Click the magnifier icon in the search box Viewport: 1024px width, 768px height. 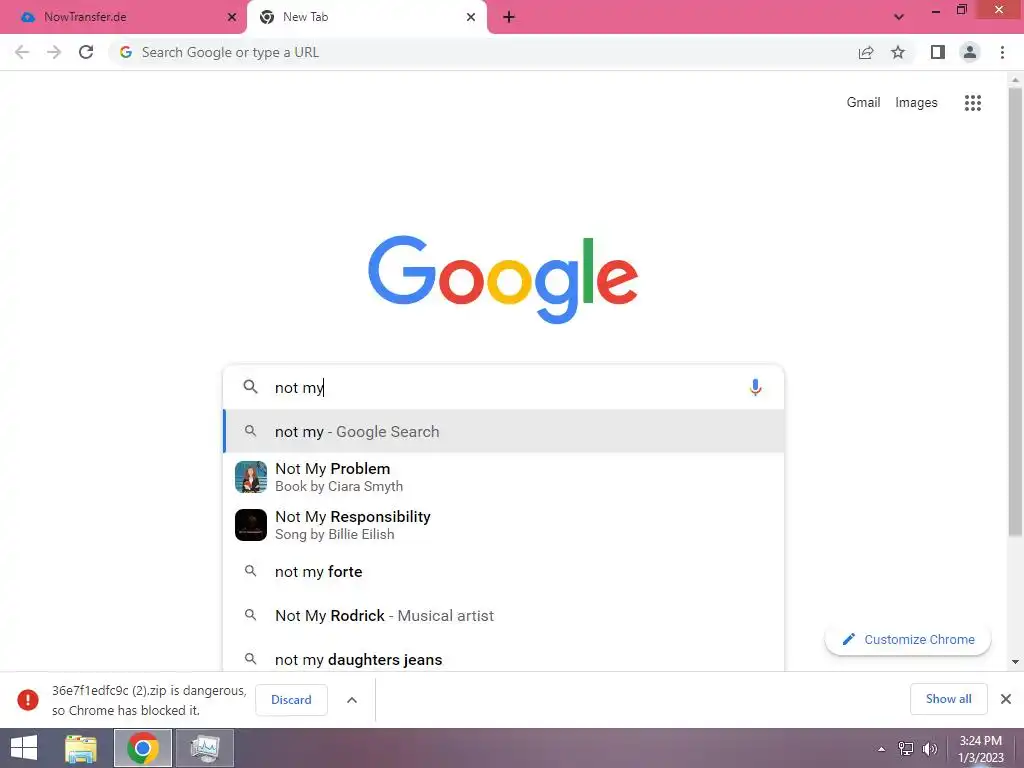(x=250, y=387)
